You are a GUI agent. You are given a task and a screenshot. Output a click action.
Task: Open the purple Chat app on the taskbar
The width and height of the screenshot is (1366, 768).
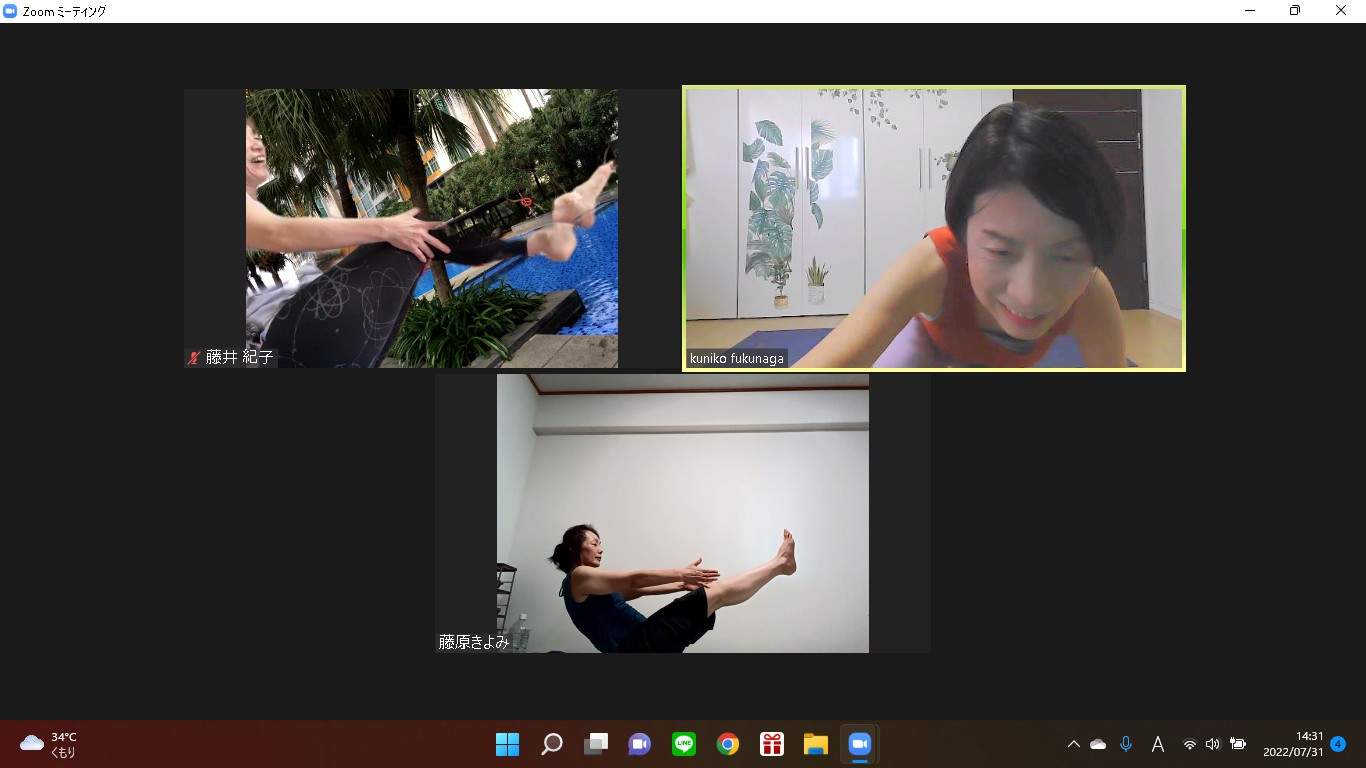(x=640, y=744)
